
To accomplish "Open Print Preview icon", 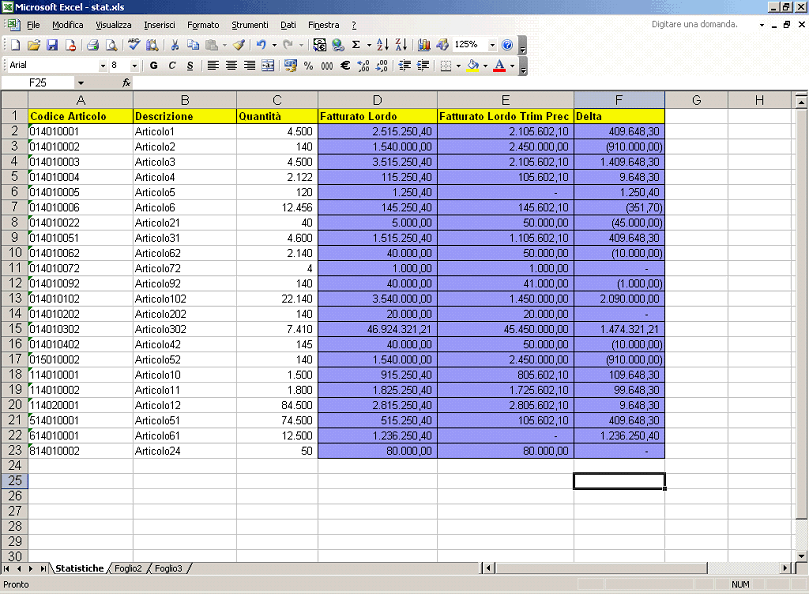I will pos(111,45).
